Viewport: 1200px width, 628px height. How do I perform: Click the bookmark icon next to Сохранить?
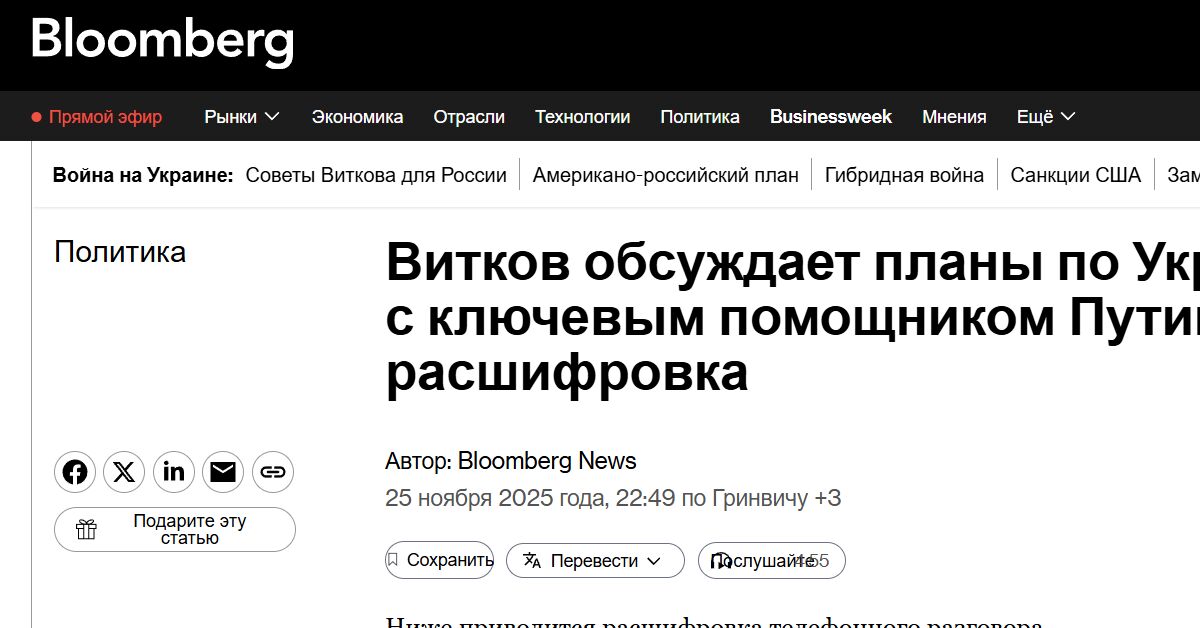394,560
